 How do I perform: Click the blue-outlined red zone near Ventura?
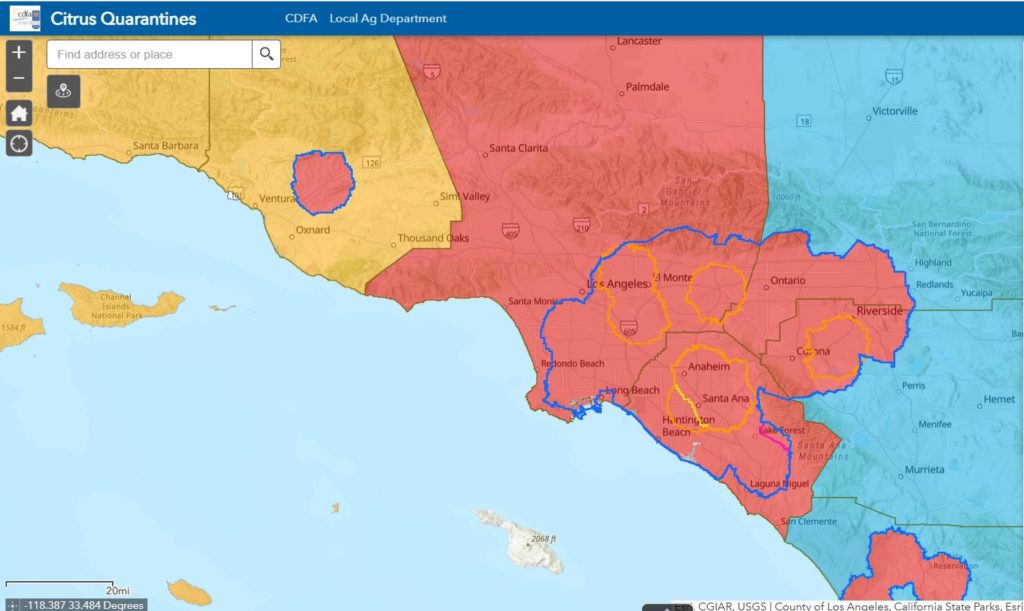click(323, 183)
